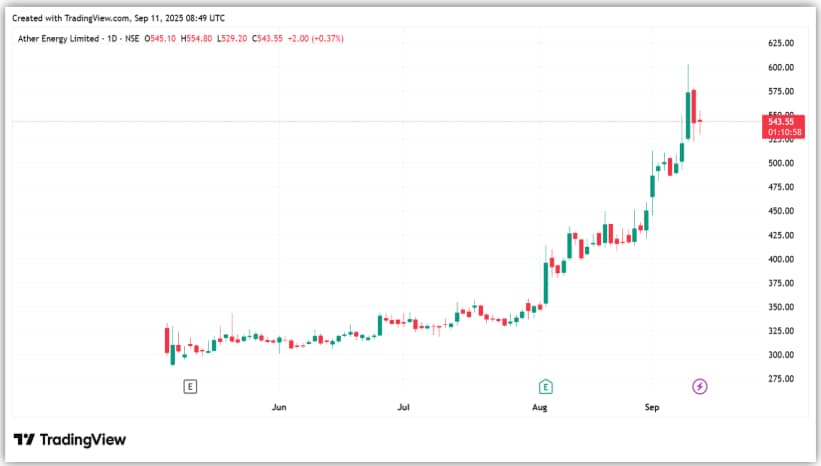821x466 pixels.
Task: Click the 275.00 price axis label
Action: click(x=781, y=379)
